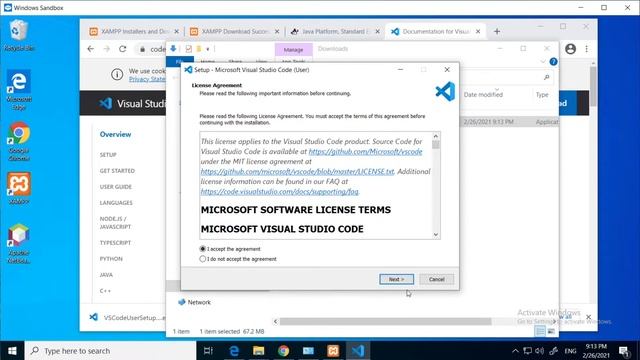Sort by Type column header
This screenshot has width=640, height=360.
click(542, 94)
